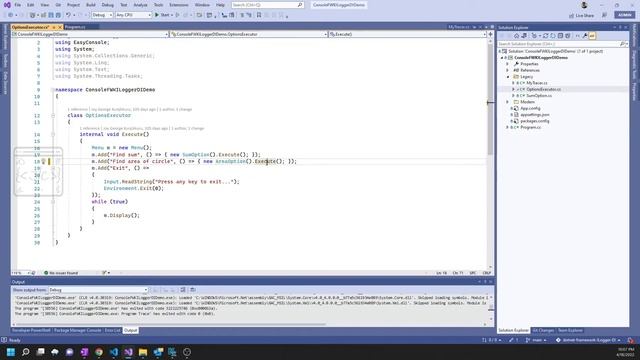The width and height of the screenshot is (640, 360).
Task: Collapse the Legacy folder
Action: (x=508, y=77)
